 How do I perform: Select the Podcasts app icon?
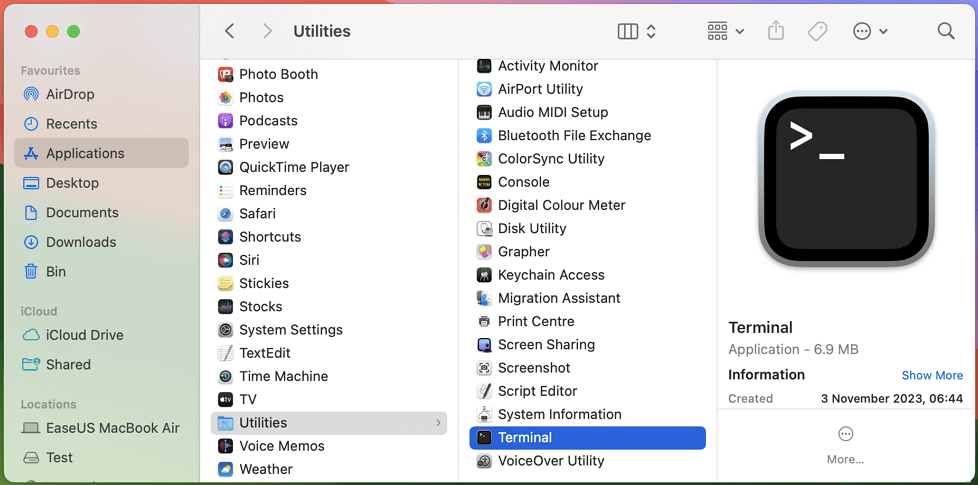click(x=225, y=120)
